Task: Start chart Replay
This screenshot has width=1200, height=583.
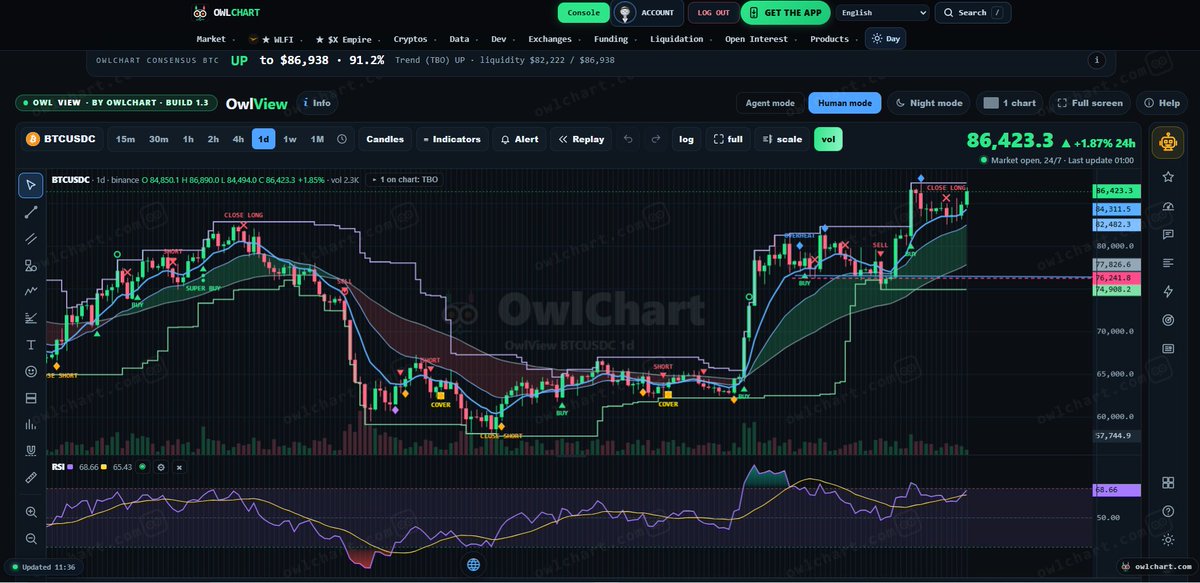Action: click(x=581, y=139)
